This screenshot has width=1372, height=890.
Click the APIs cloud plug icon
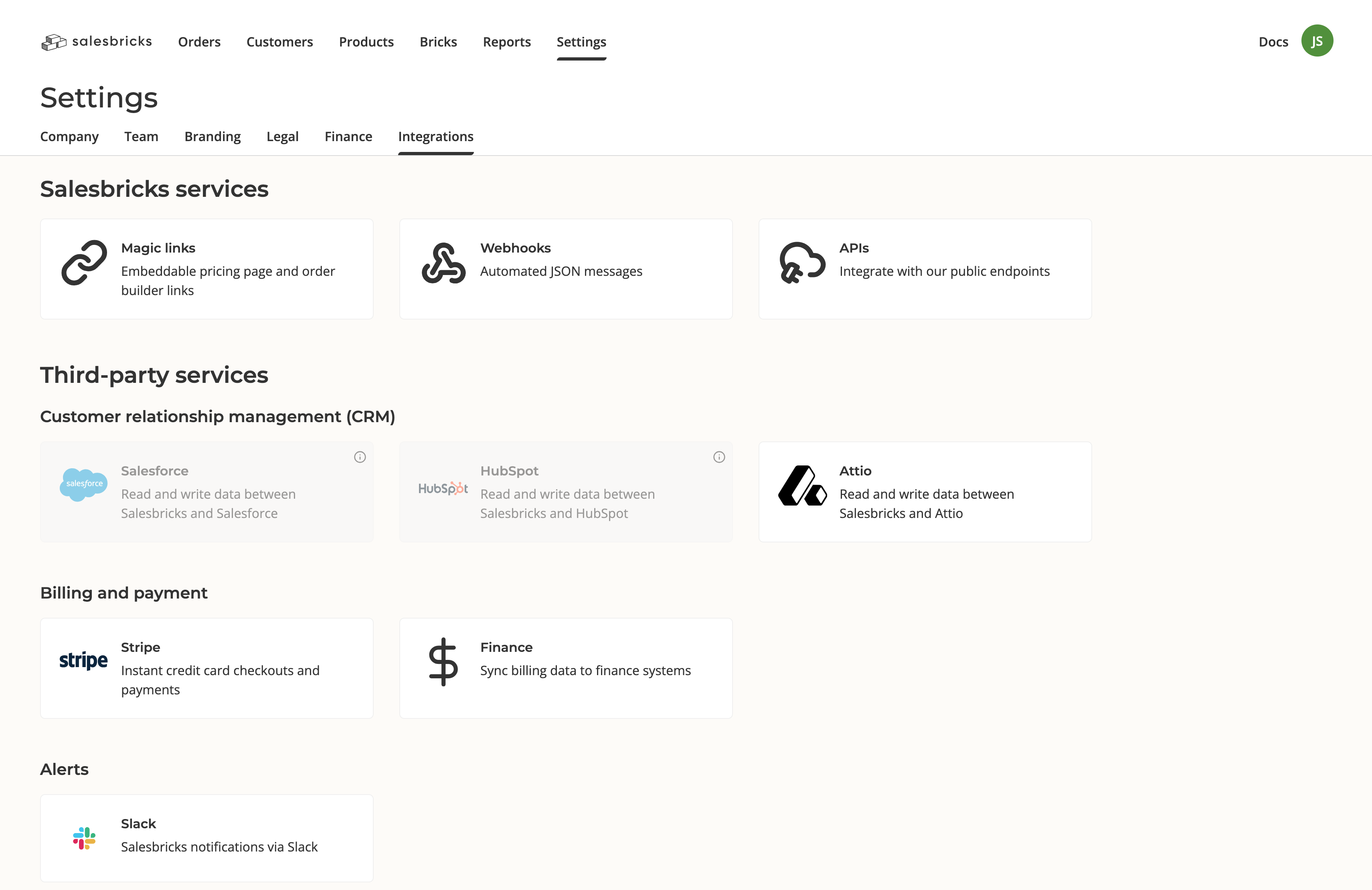click(x=802, y=263)
